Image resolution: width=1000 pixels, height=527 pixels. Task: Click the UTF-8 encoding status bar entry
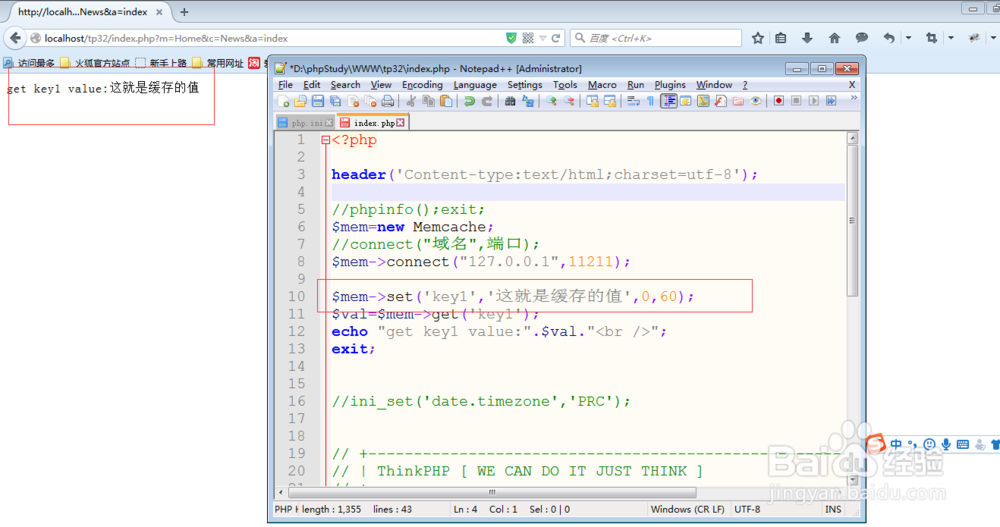point(747,509)
